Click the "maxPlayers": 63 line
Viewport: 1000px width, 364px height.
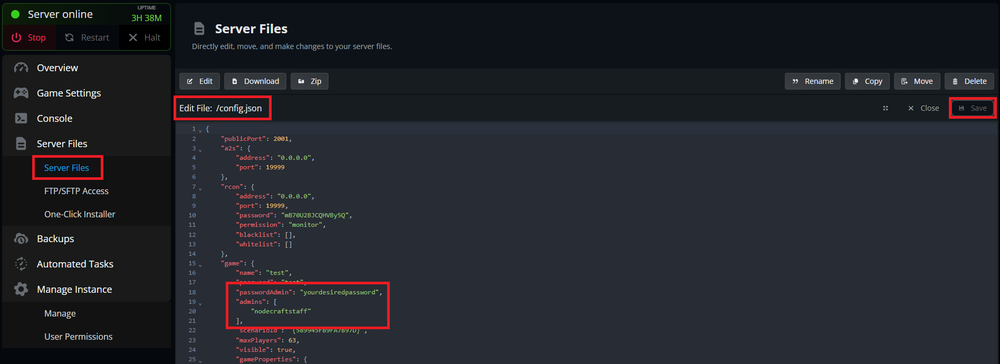click(267, 340)
